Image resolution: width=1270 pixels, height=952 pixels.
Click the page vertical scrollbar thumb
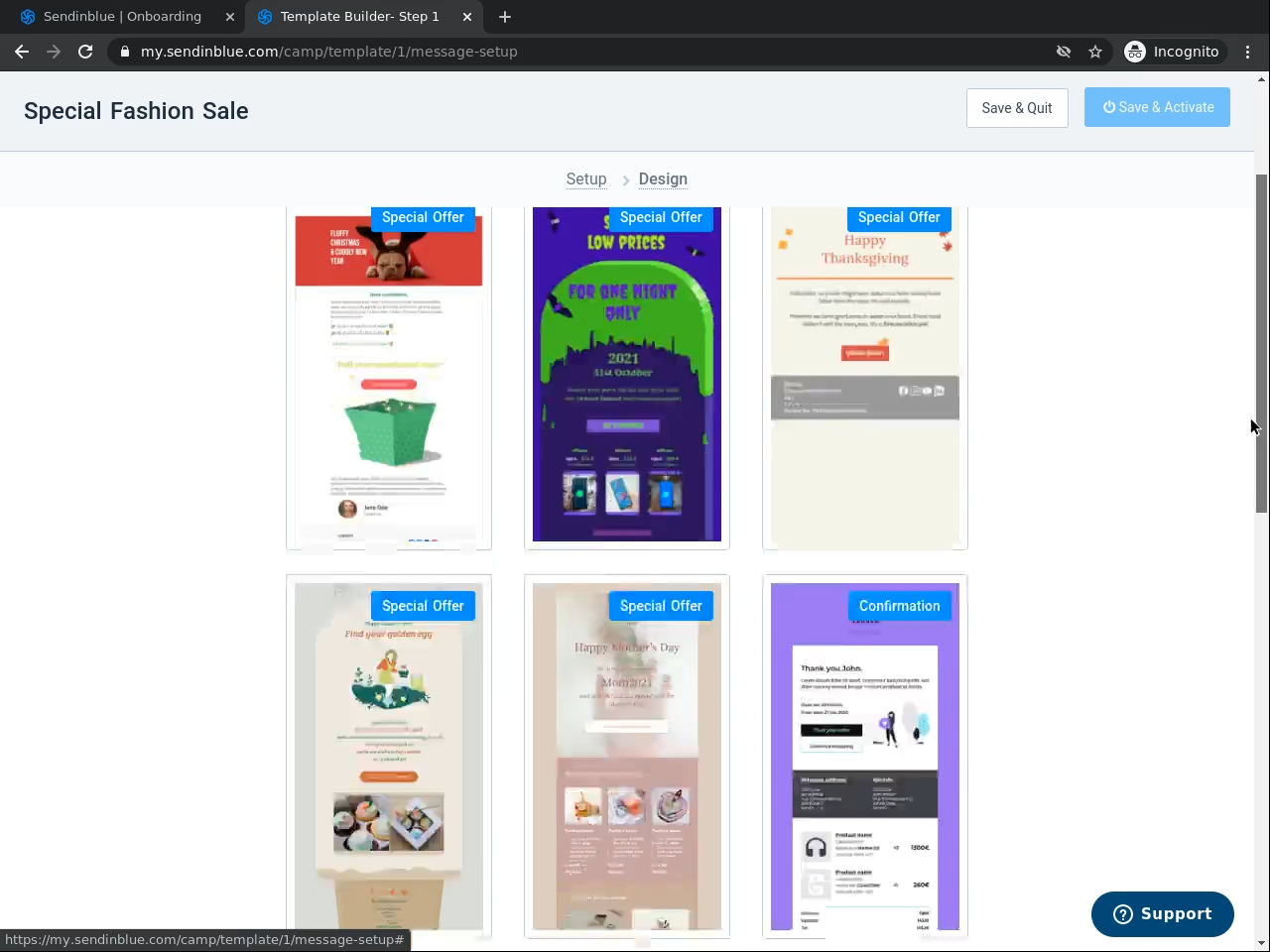click(1262, 343)
